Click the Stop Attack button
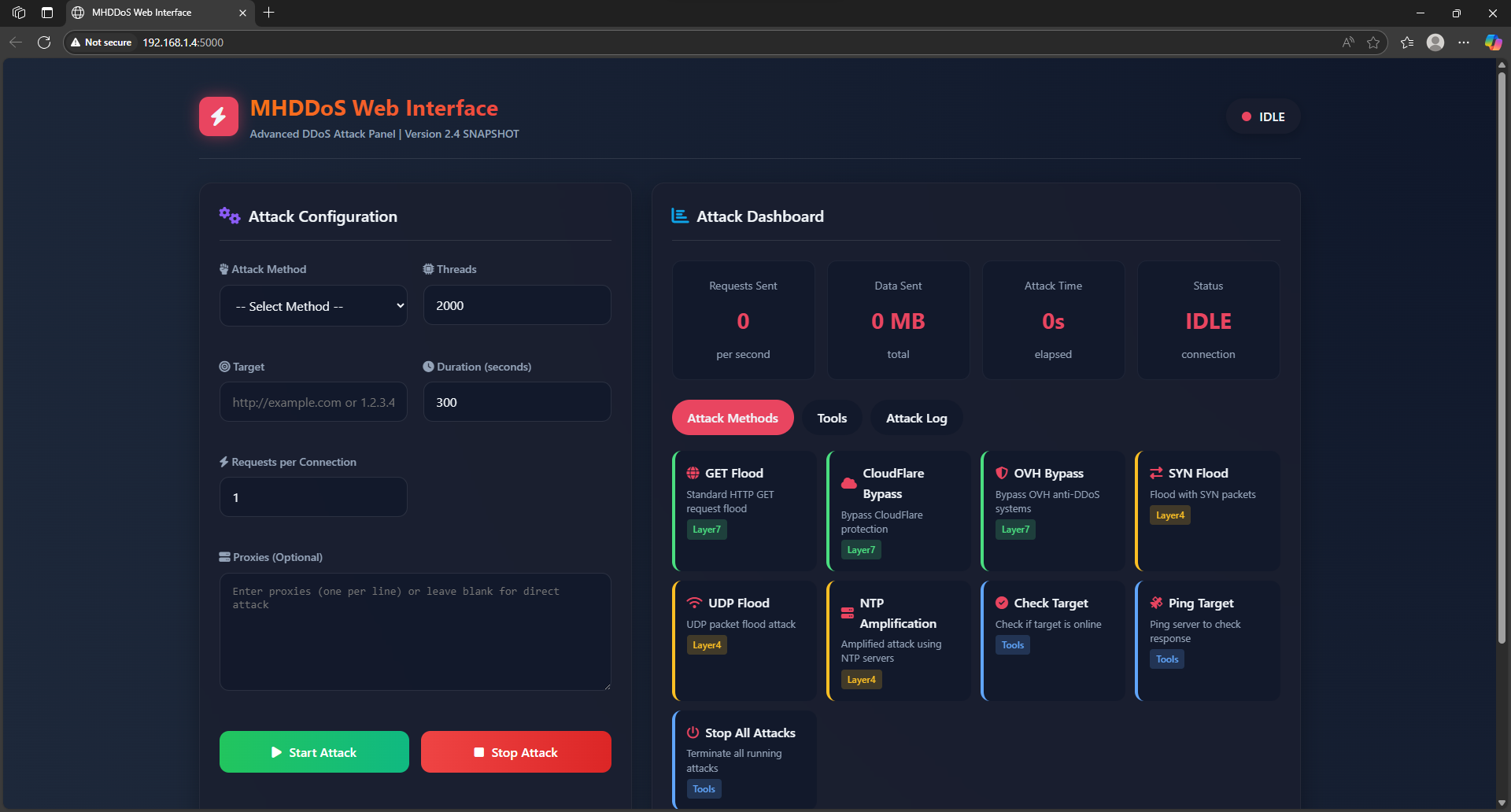Viewport: 1511px width, 812px height. coord(516,752)
